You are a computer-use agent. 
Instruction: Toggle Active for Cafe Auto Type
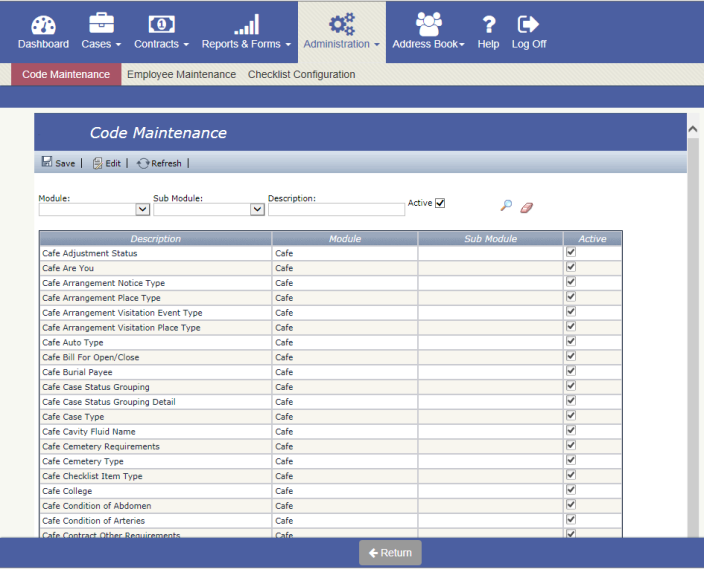[571, 341]
